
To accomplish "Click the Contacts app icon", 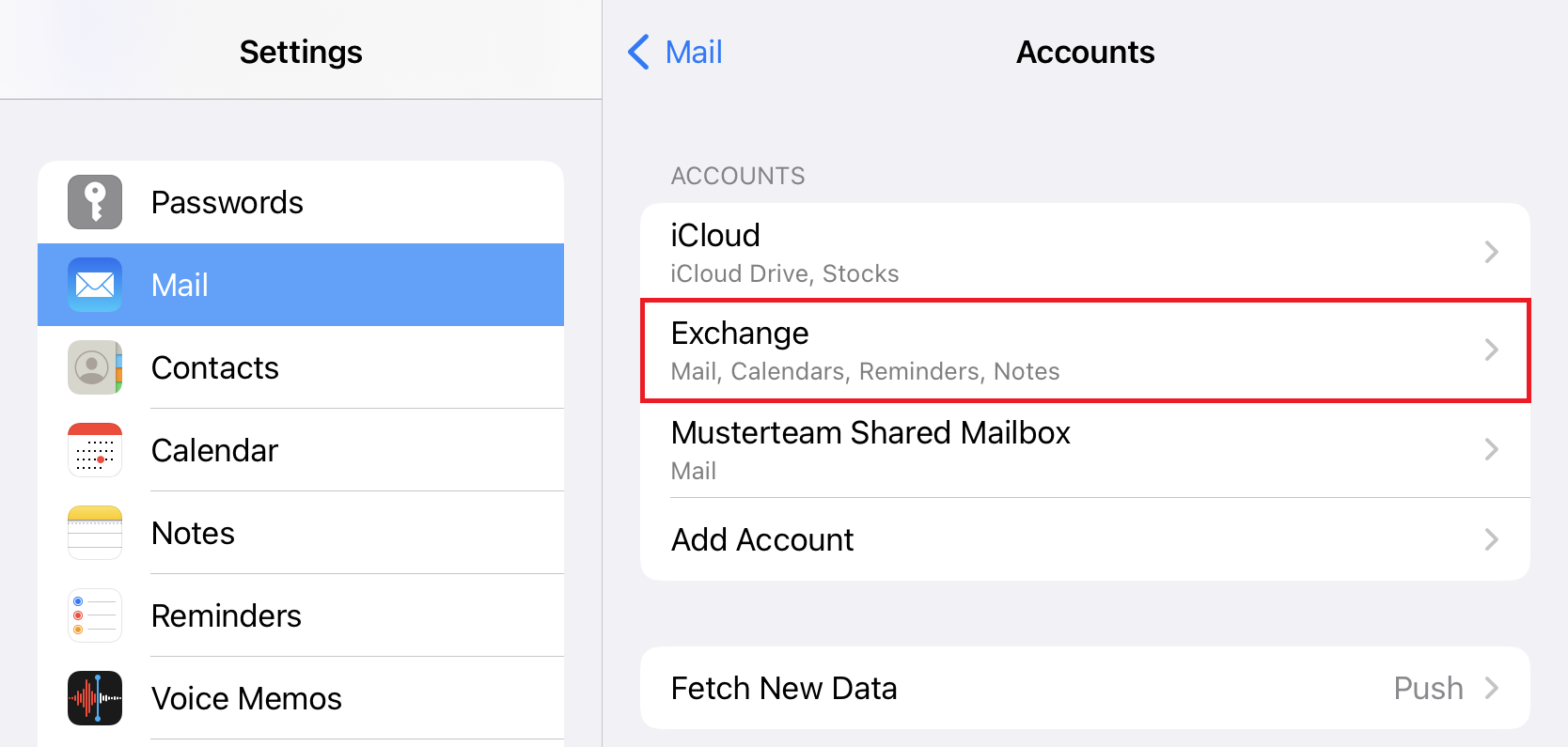I will point(95,367).
